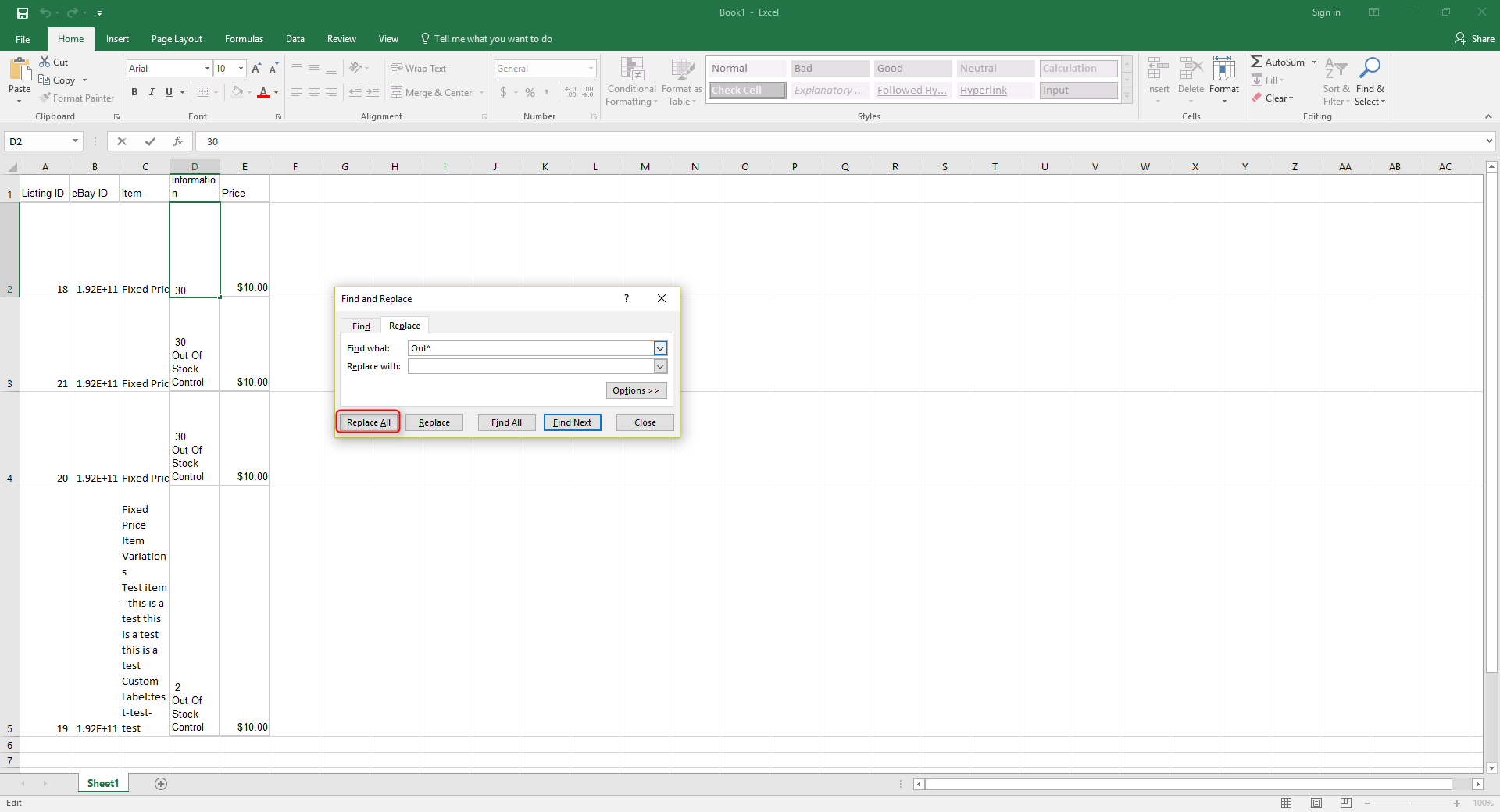The width and height of the screenshot is (1500, 812).
Task: Click the Decrease Decimal icon
Action: (x=588, y=92)
